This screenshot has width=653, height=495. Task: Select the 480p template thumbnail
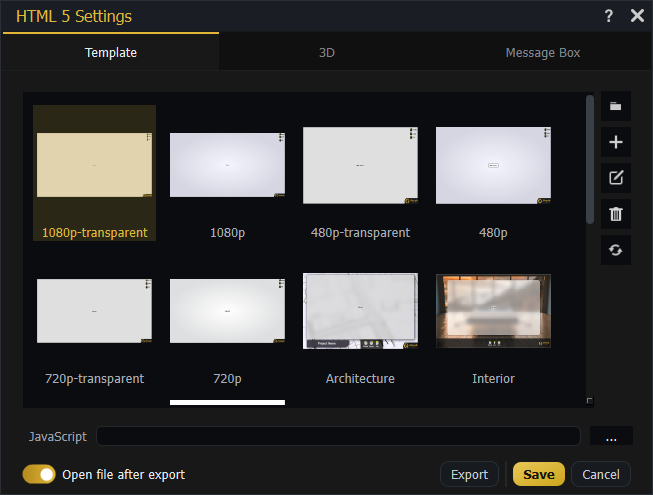493,165
